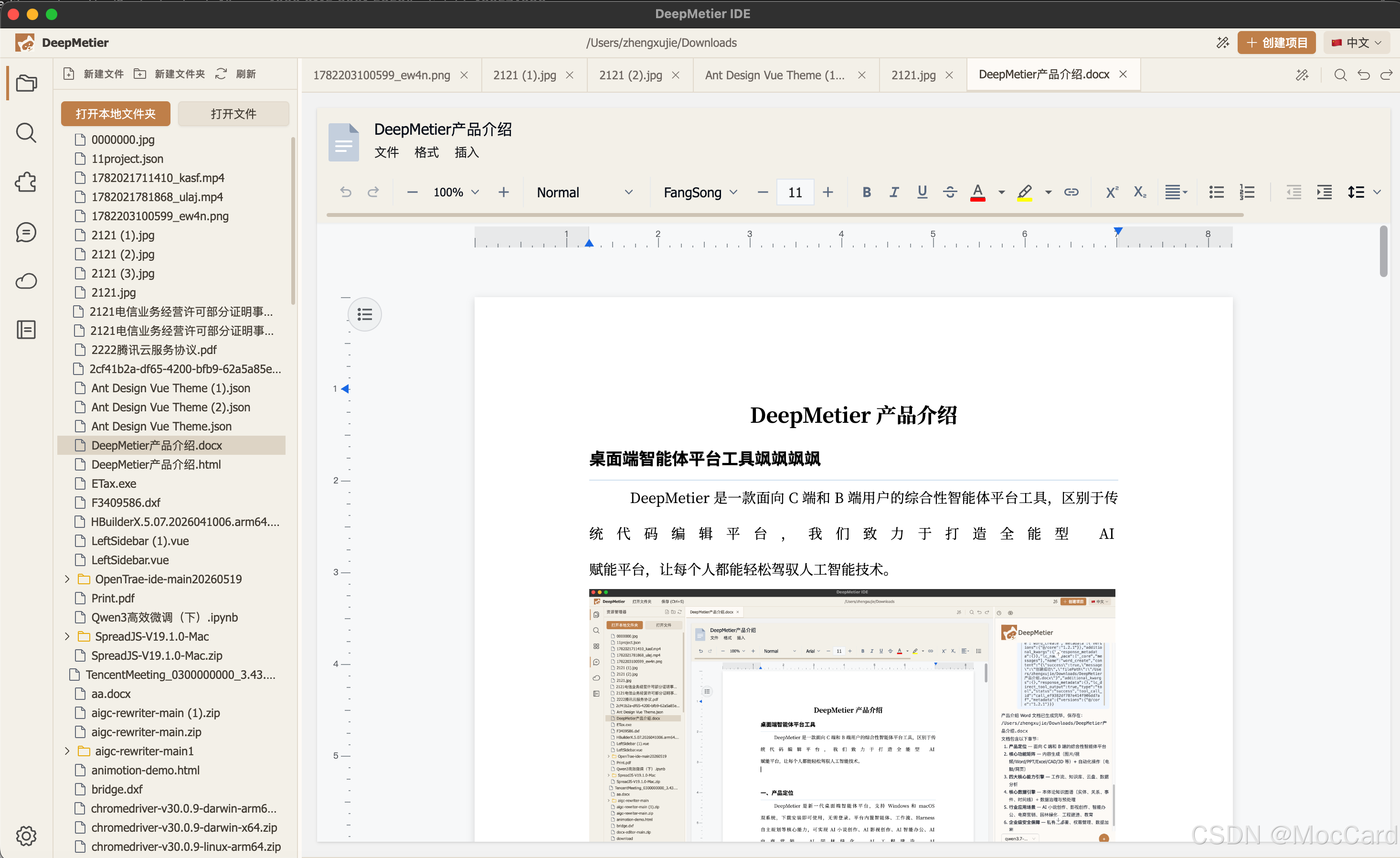Screen dimensions: 1400x858
Task: Decrease paragraph indent
Action: [1294, 192]
